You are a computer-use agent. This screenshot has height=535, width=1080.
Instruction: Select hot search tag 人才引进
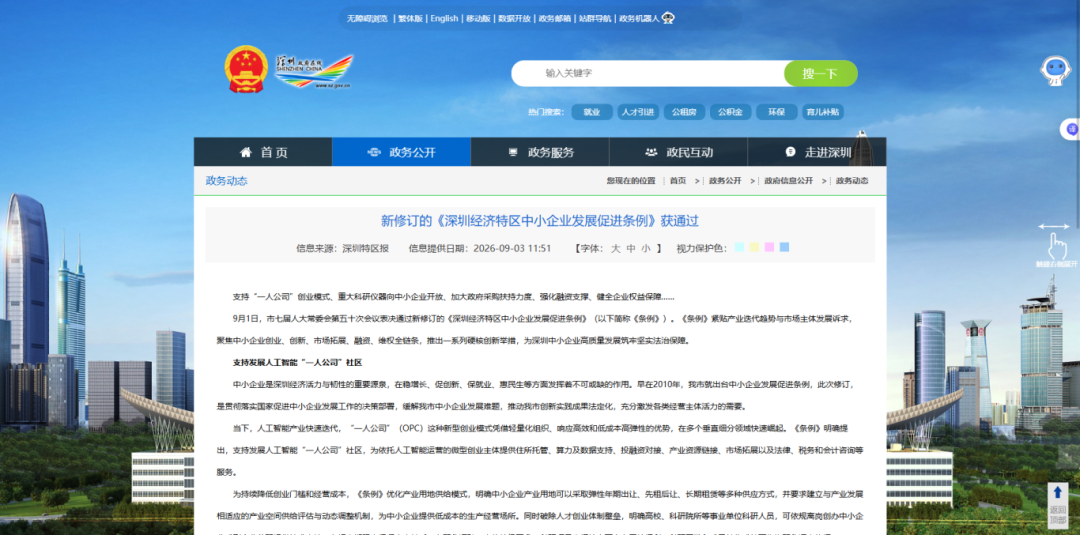[638, 112]
